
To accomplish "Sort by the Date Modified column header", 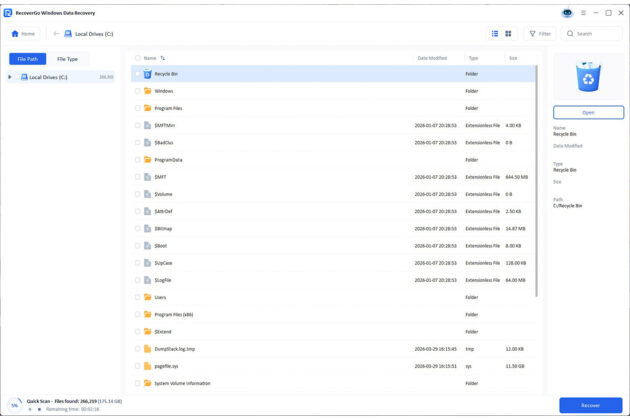I will tap(432, 58).
